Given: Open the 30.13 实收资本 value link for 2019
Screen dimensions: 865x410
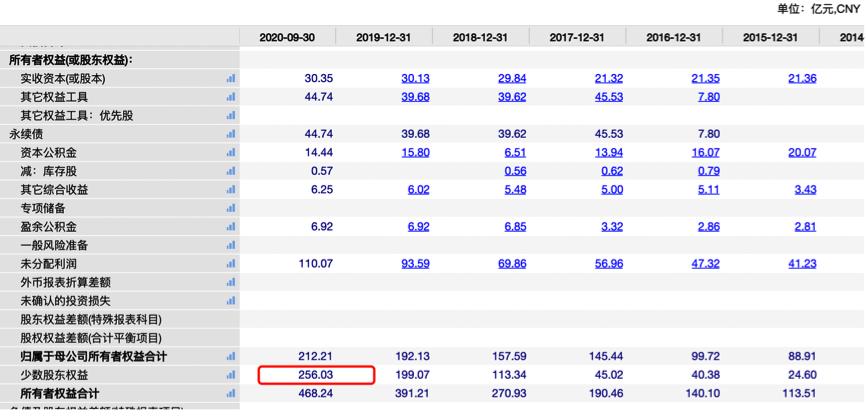Looking at the screenshot, I should (415, 79).
